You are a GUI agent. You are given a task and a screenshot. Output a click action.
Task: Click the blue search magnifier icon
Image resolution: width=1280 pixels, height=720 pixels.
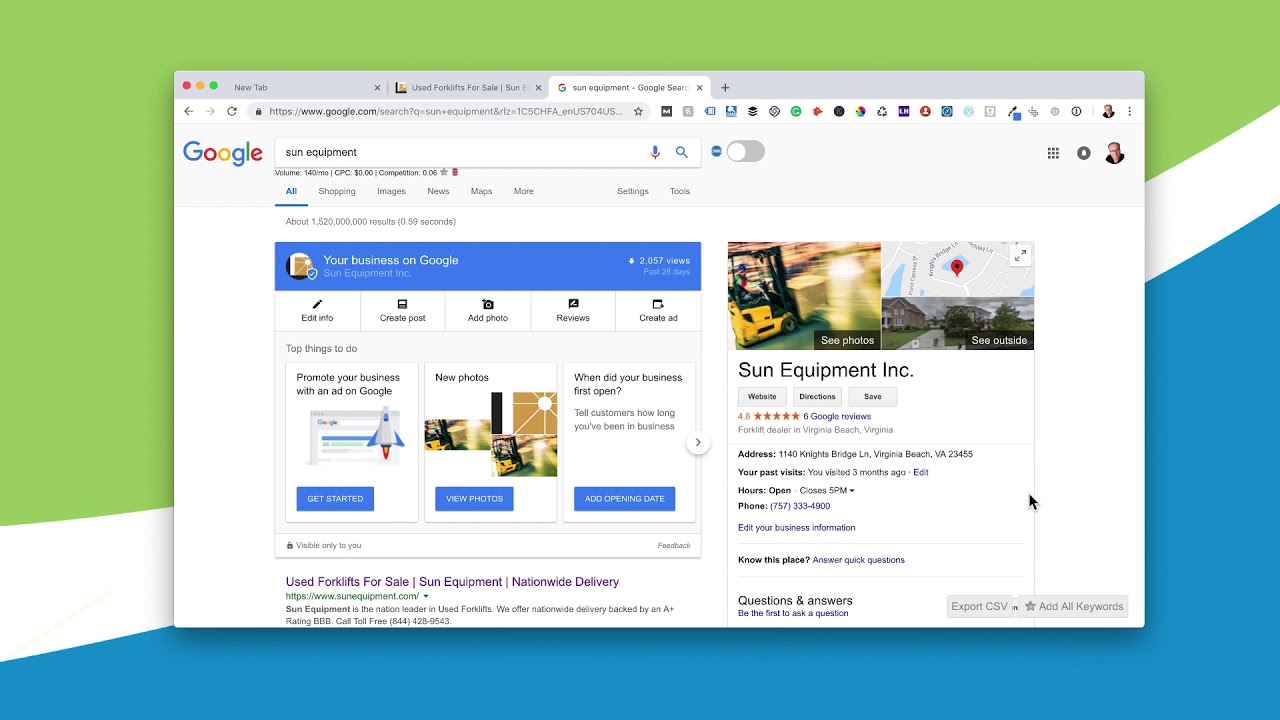(x=682, y=152)
